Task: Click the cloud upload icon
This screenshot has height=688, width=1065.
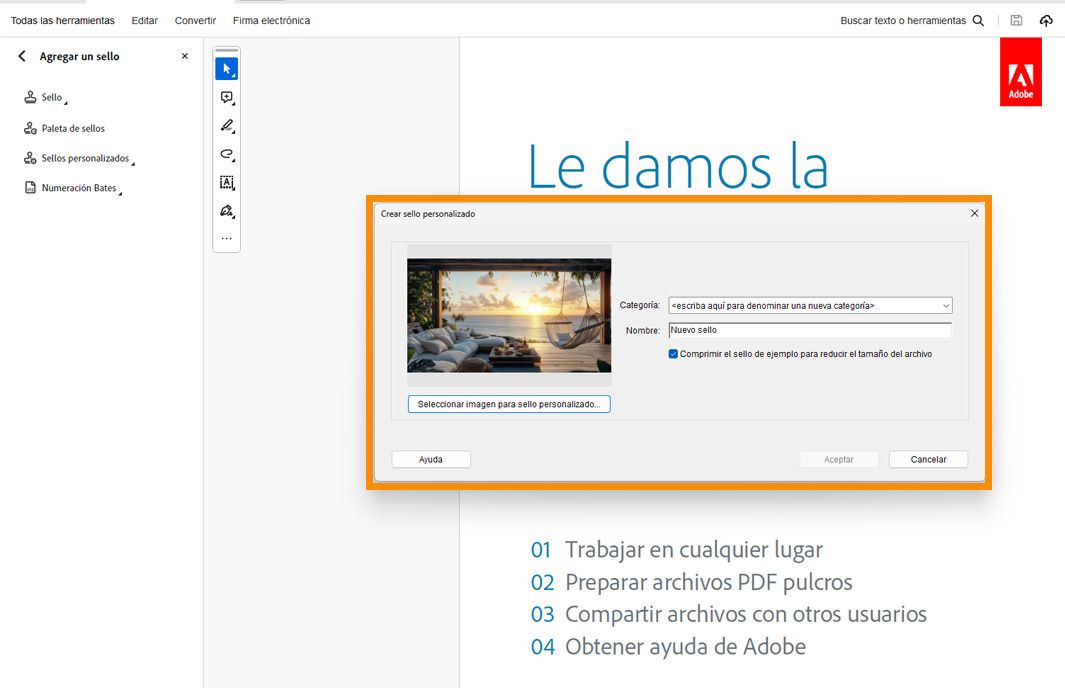Action: [x=1046, y=20]
